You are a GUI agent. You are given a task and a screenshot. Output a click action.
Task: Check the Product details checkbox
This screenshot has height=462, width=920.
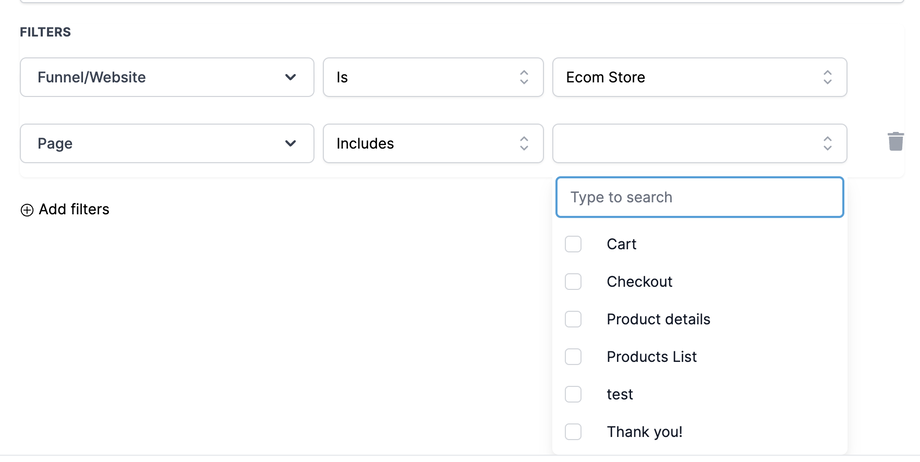[573, 319]
